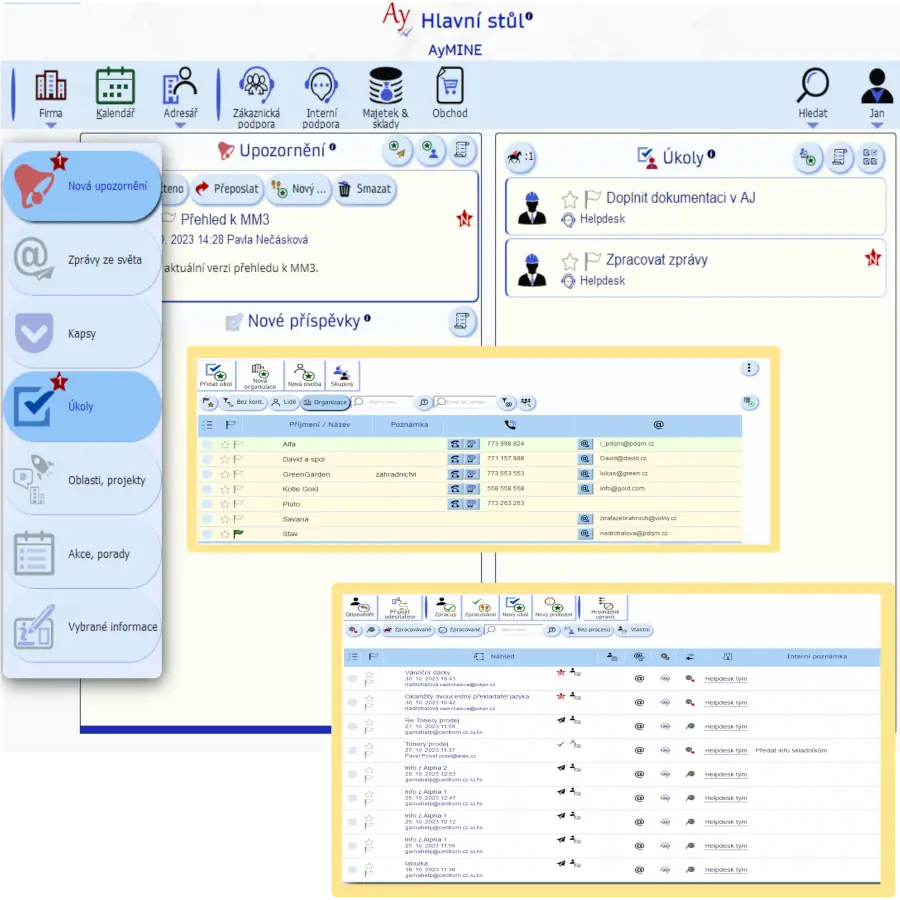Select the Alfa organization row checkbox
Screen dimensions: 900x900
coord(207,444)
